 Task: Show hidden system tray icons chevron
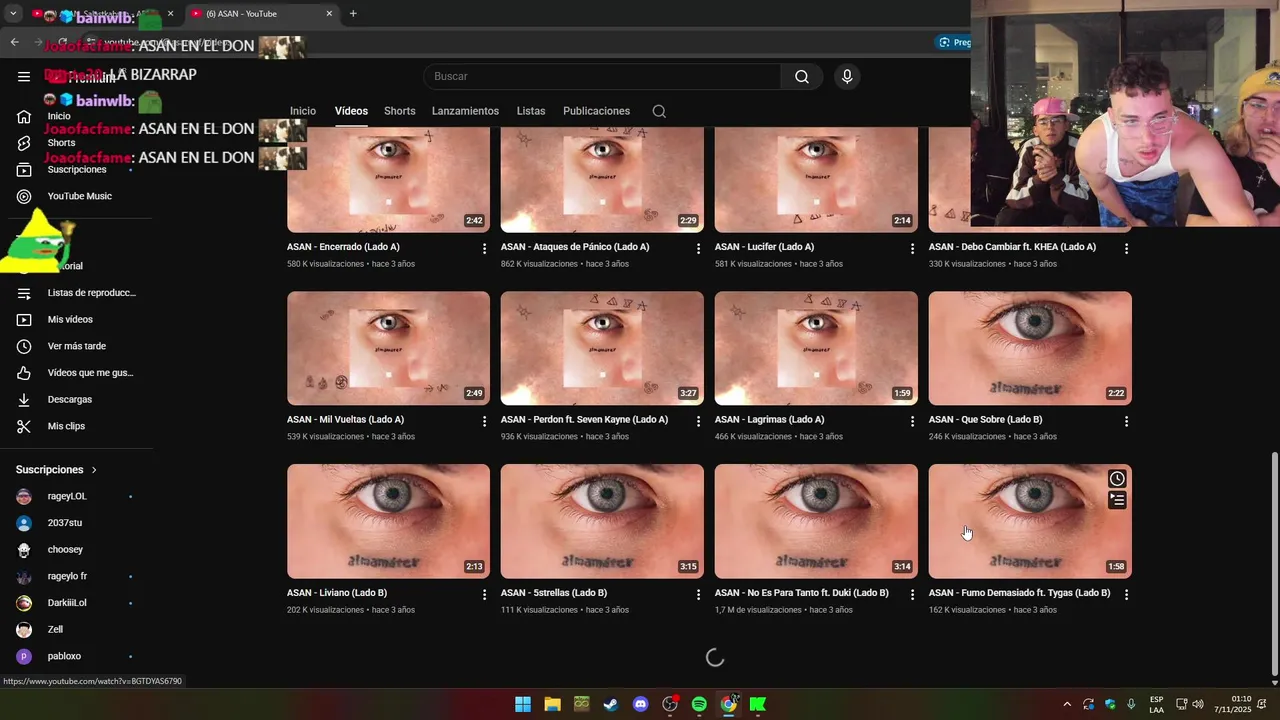coord(1067,704)
